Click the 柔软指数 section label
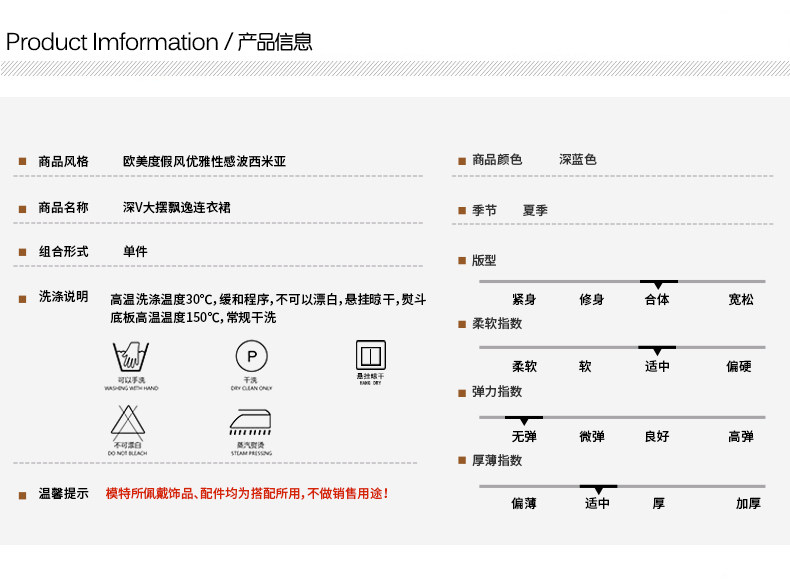The height and width of the screenshot is (584, 790). pyautogui.click(x=497, y=323)
